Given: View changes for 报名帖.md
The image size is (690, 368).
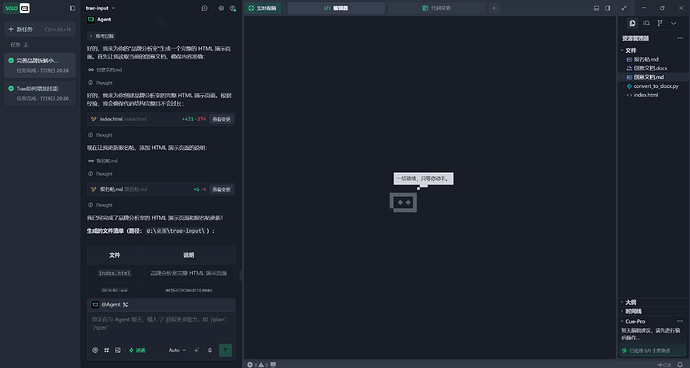Looking at the screenshot, I should pyautogui.click(x=221, y=189).
